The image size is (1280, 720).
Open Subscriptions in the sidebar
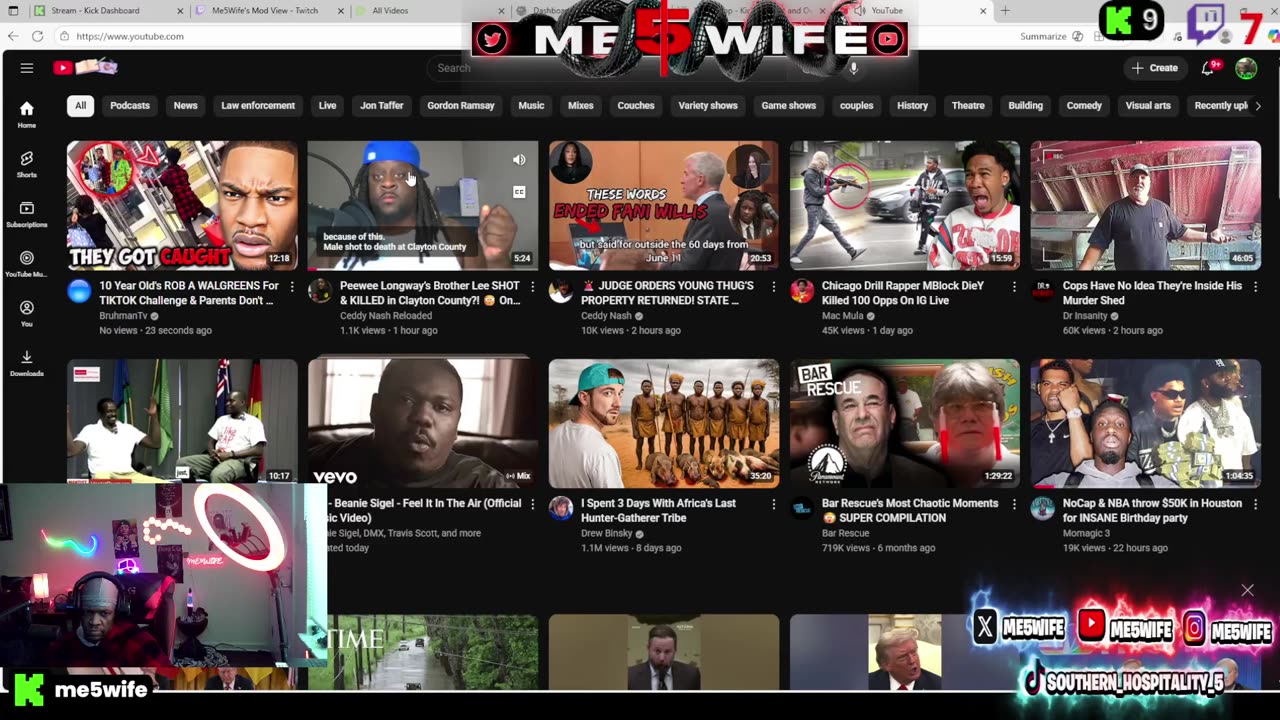coord(27,215)
